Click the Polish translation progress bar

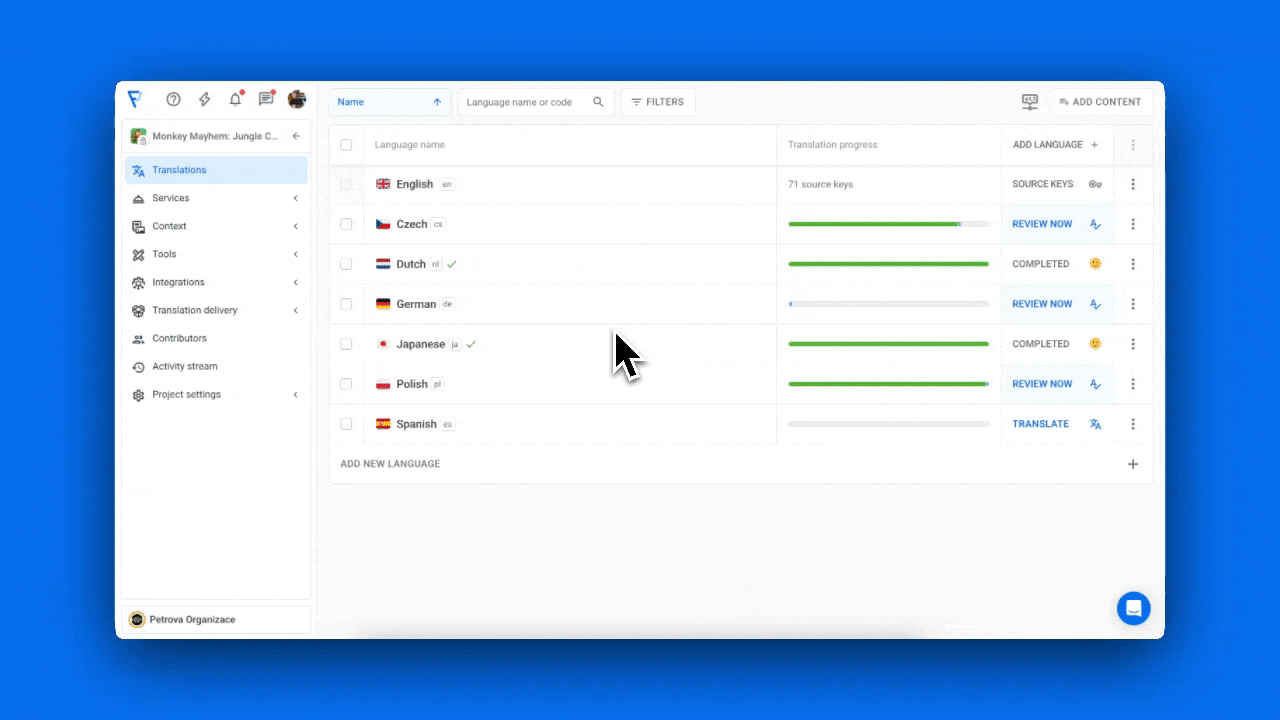click(888, 384)
